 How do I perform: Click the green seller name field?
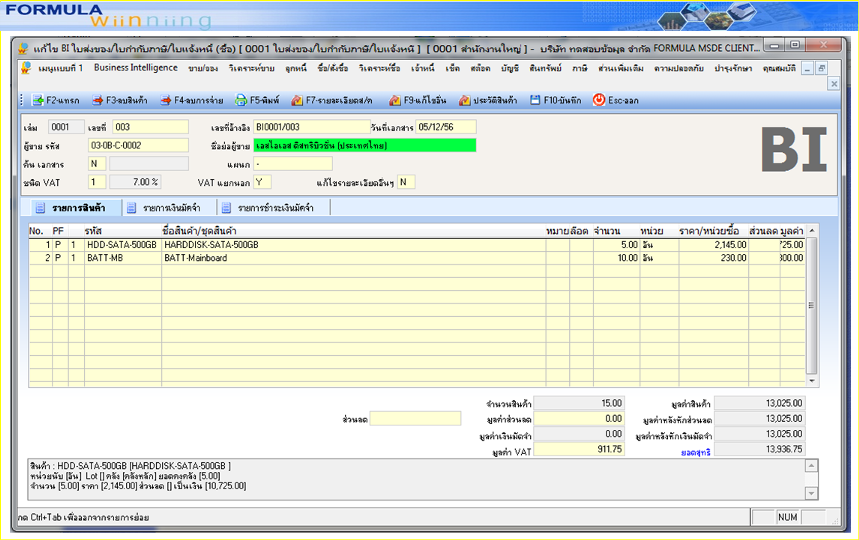pyautogui.click(x=365, y=145)
